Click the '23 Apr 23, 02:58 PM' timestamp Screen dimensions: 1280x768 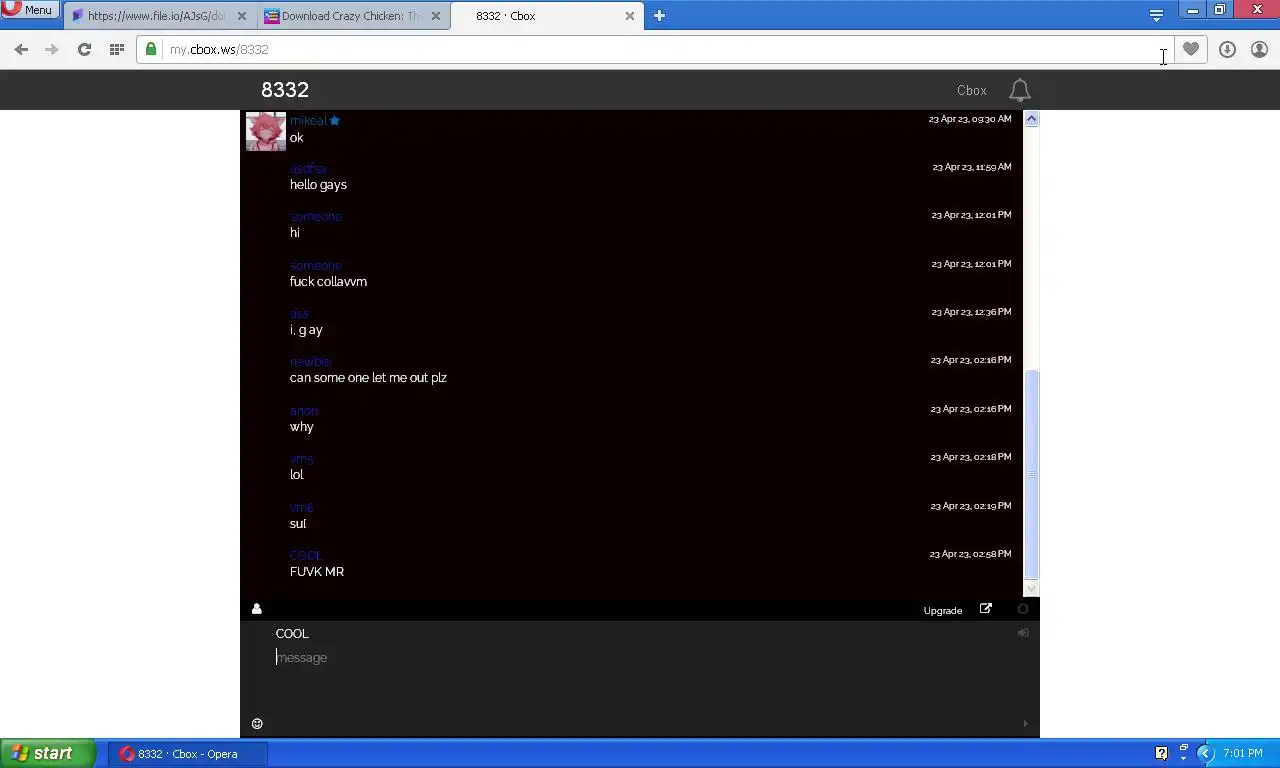click(969, 554)
